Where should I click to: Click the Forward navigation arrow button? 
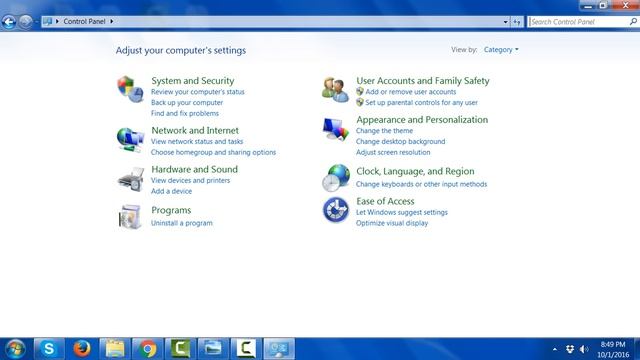(x=25, y=22)
